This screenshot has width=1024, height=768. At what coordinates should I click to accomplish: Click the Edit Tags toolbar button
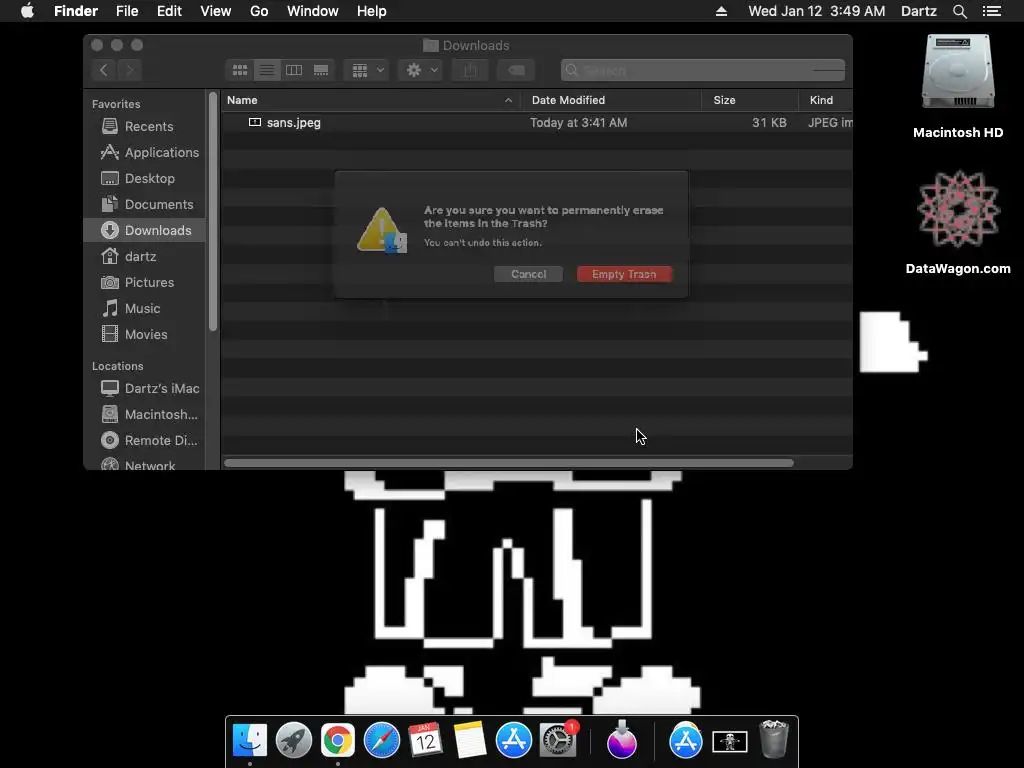pyautogui.click(x=516, y=70)
